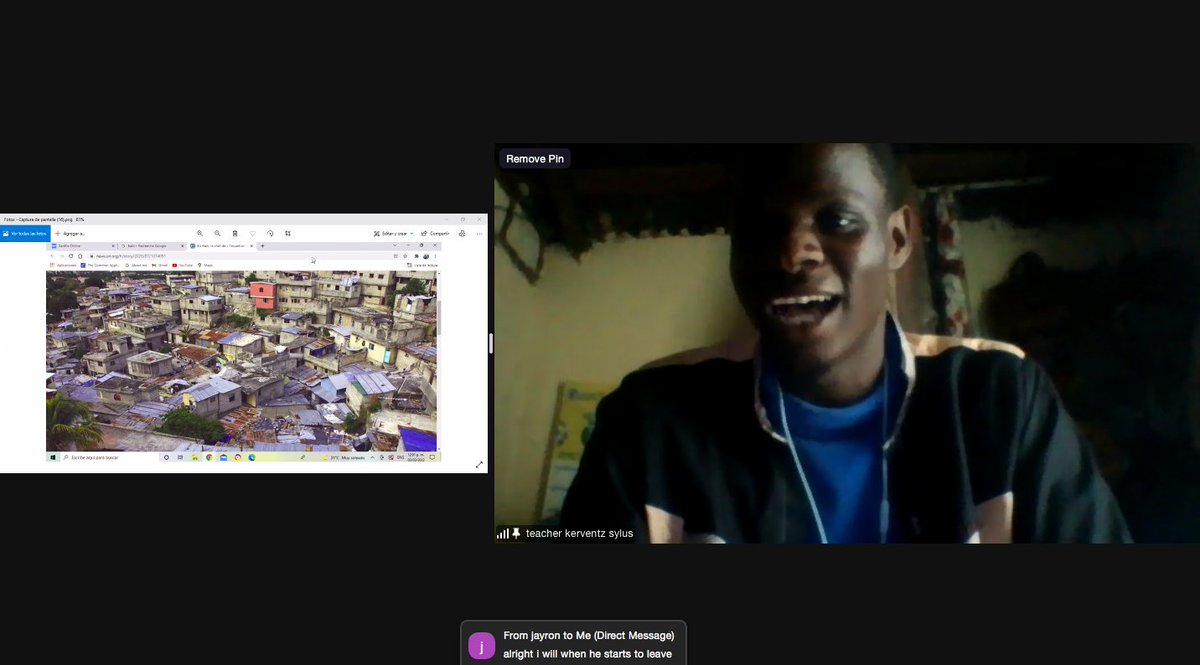Click the browser reload button

pyautogui.click(x=70, y=256)
